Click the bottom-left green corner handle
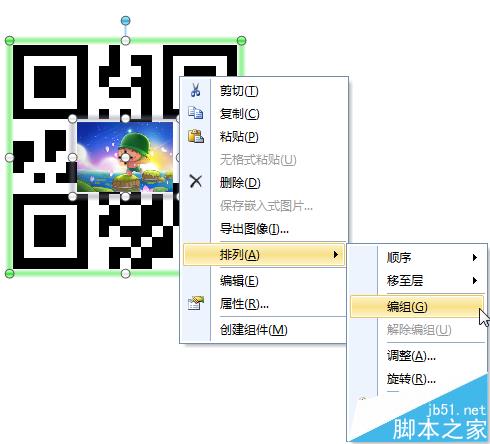 tap(10, 273)
